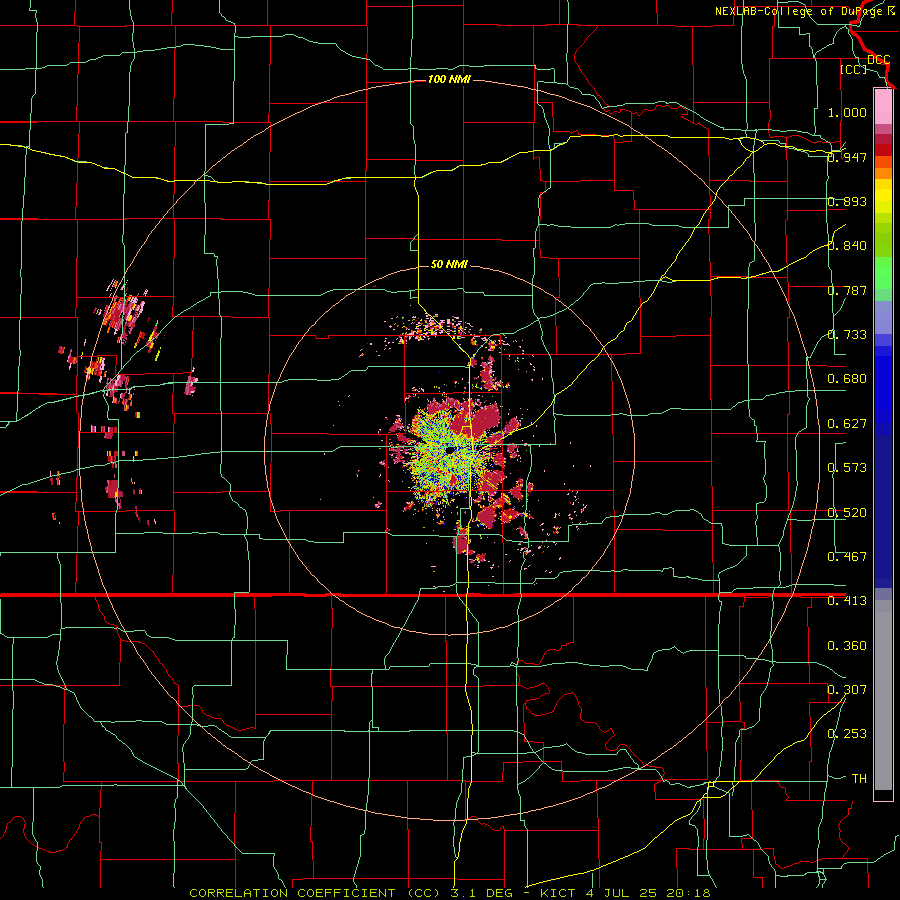Click the 0.680 color scale value
Viewport: 900px width, 900px height.
click(847, 379)
